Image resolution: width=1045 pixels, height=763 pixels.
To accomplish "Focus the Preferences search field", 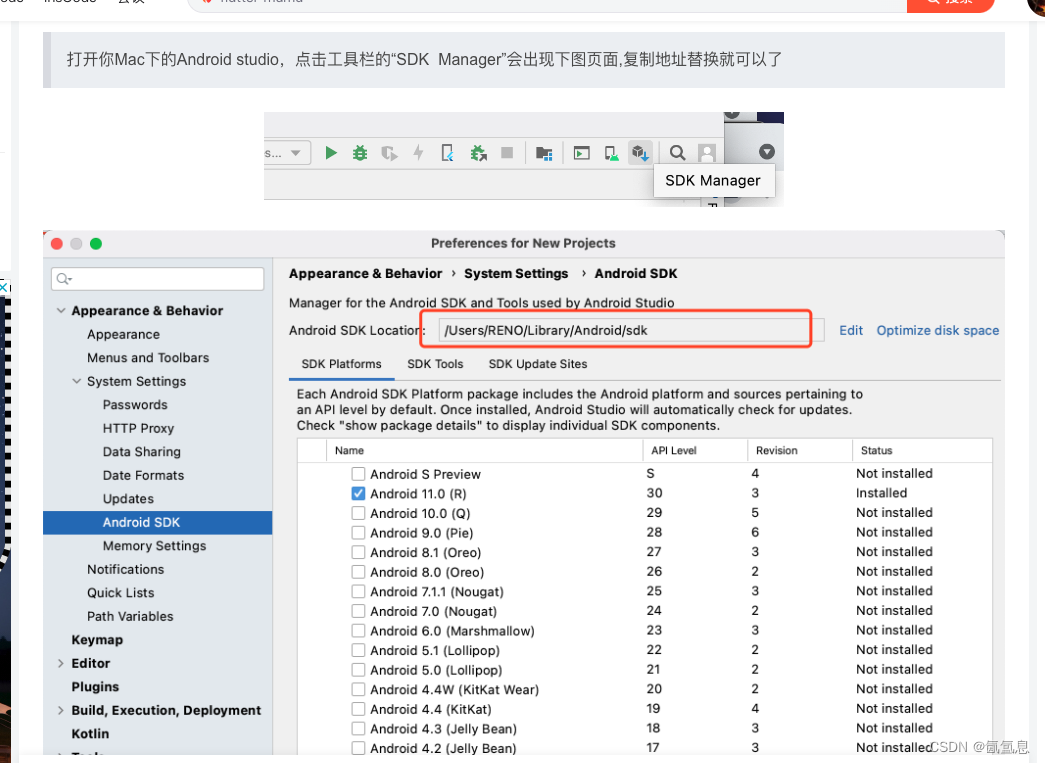I will point(157,279).
